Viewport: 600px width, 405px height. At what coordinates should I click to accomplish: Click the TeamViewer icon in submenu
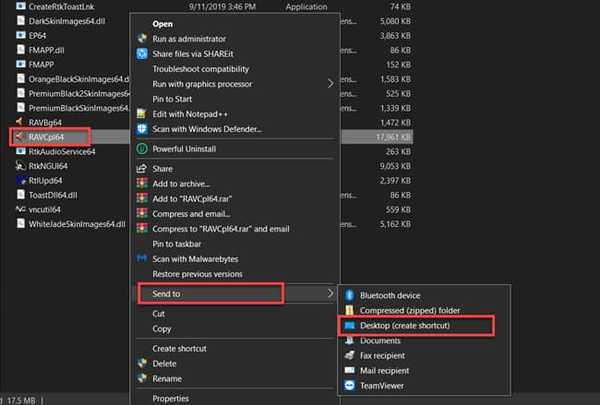(x=349, y=385)
